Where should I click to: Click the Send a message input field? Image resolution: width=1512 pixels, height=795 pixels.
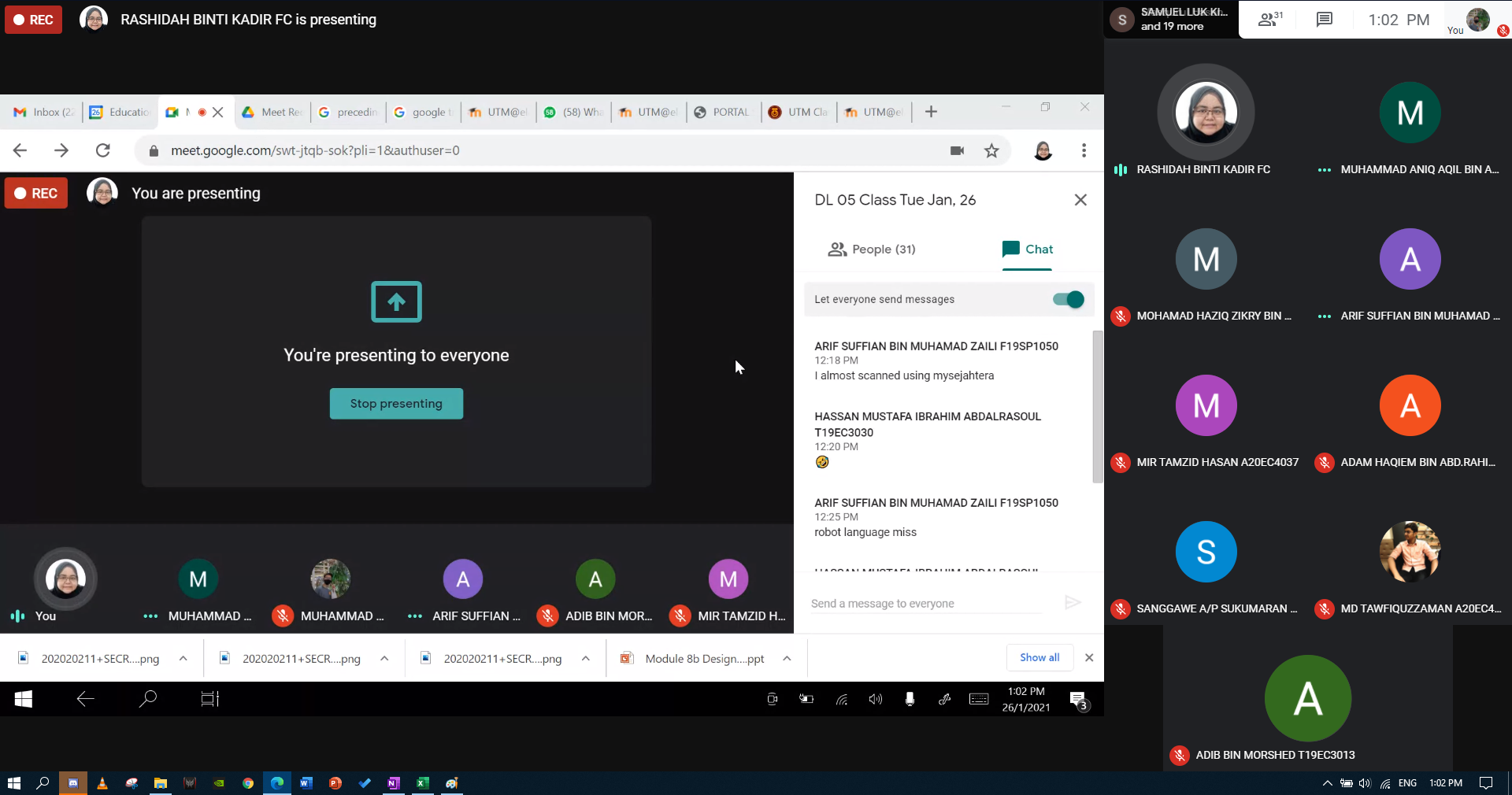(926, 604)
